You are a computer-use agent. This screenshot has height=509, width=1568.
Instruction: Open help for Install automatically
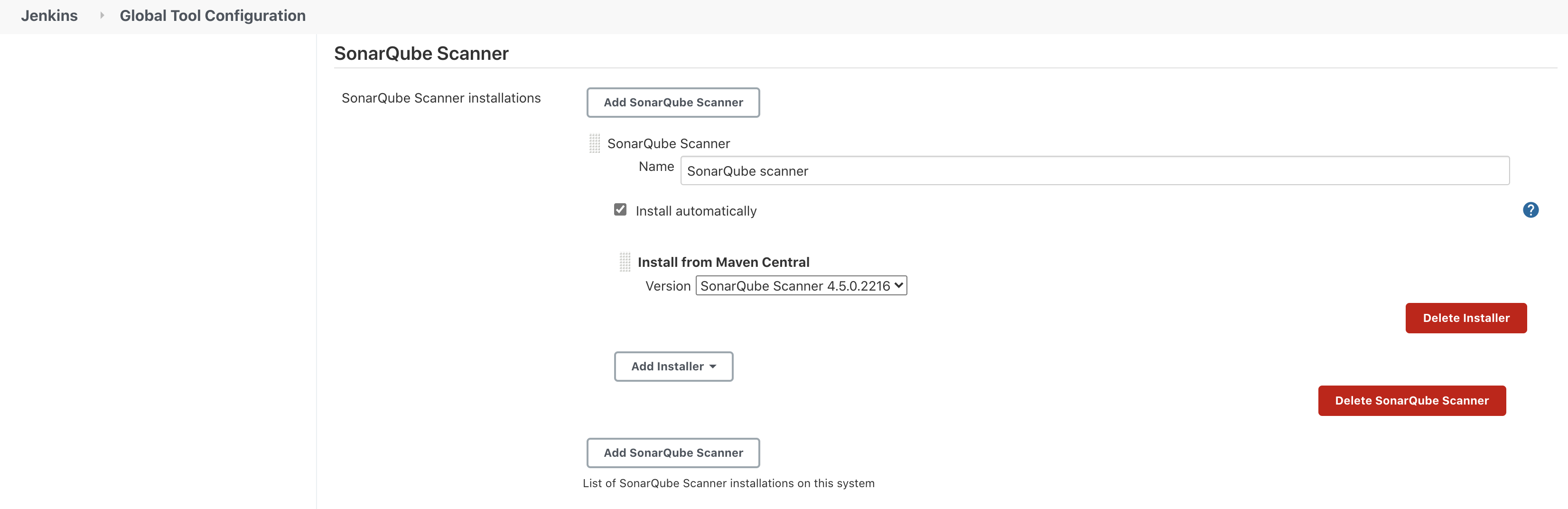click(1530, 210)
